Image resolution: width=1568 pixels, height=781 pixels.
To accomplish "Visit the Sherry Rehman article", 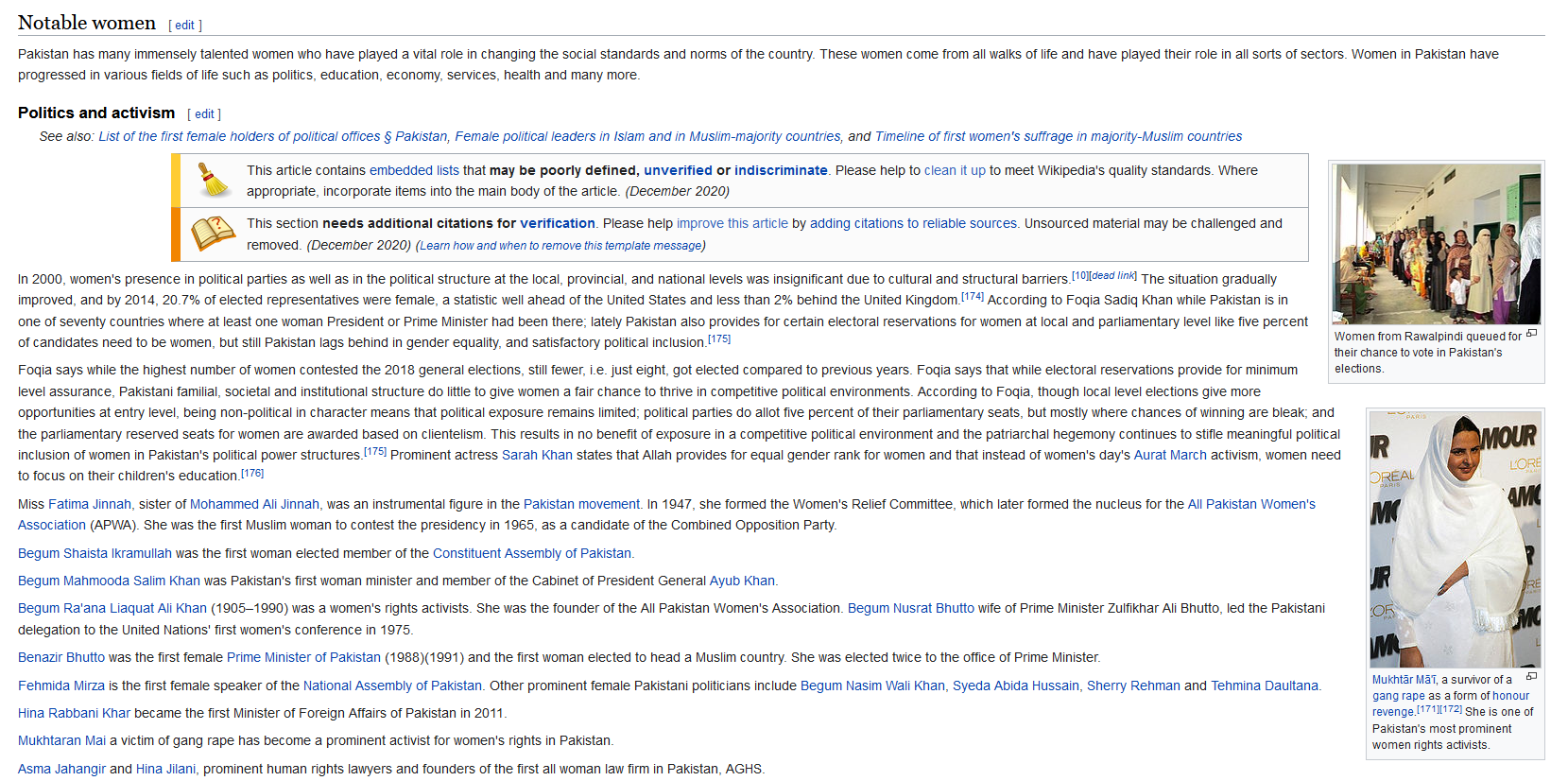I will click(1133, 686).
